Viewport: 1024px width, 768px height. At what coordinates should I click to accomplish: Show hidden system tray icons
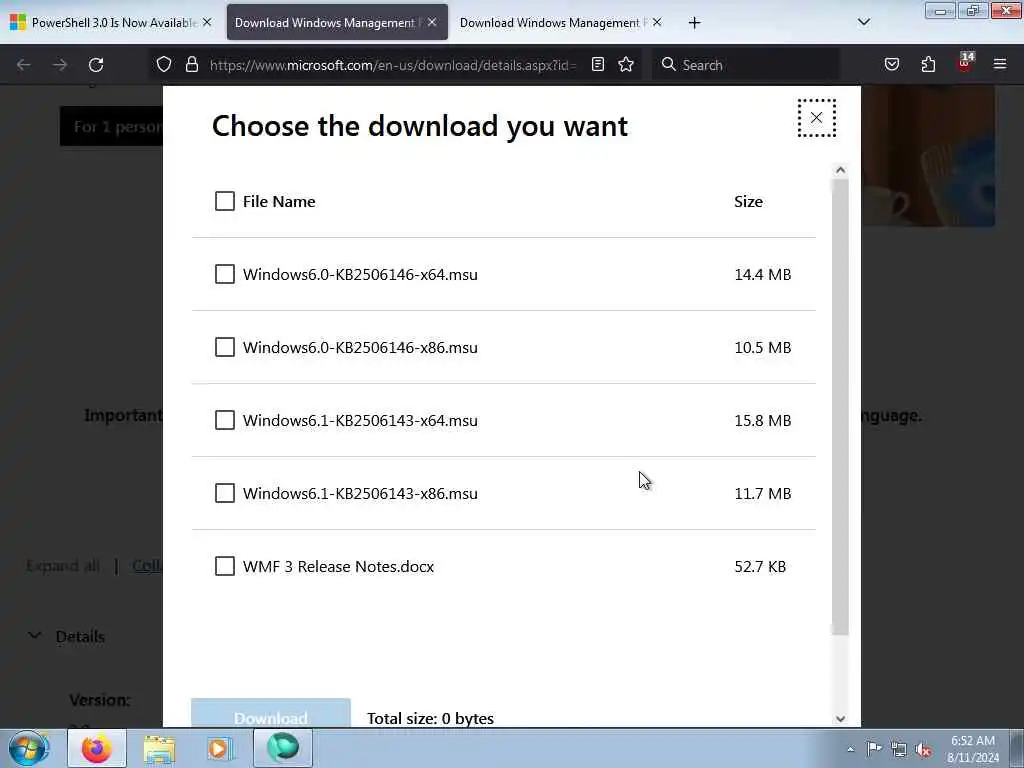tap(850, 750)
